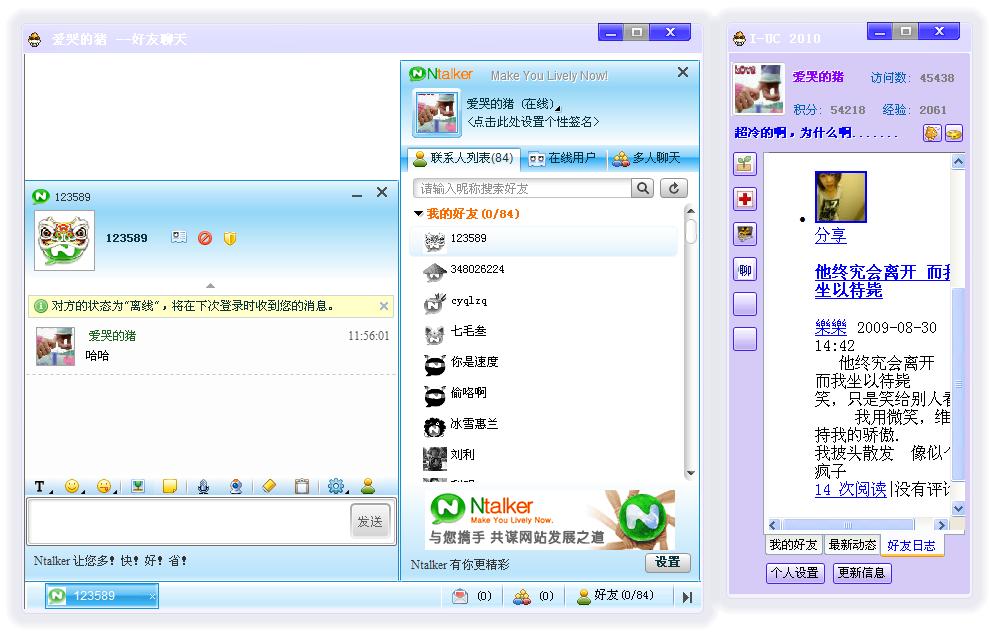Select contact 你是速度
The width and height of the screenshot is (989, 638).
[x=544, y=363]
